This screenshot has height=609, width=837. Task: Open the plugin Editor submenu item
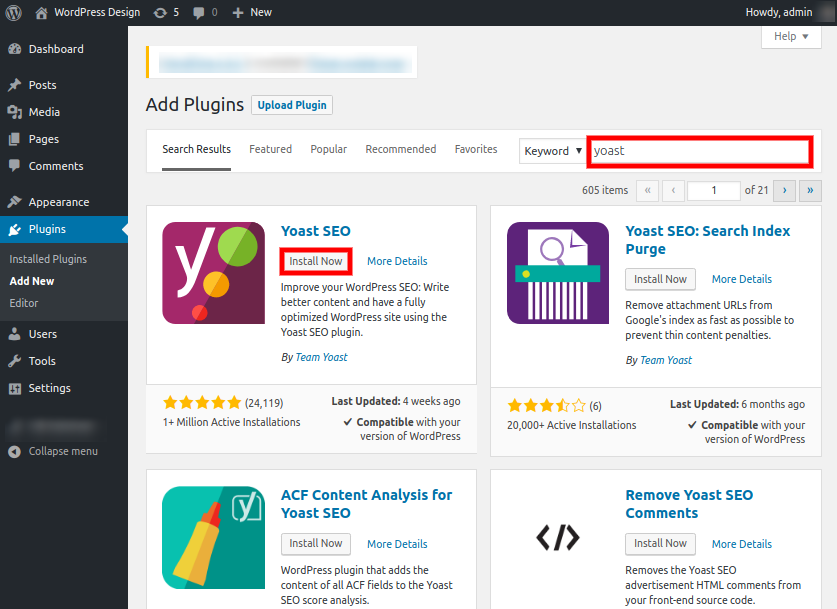pos(23,303)
